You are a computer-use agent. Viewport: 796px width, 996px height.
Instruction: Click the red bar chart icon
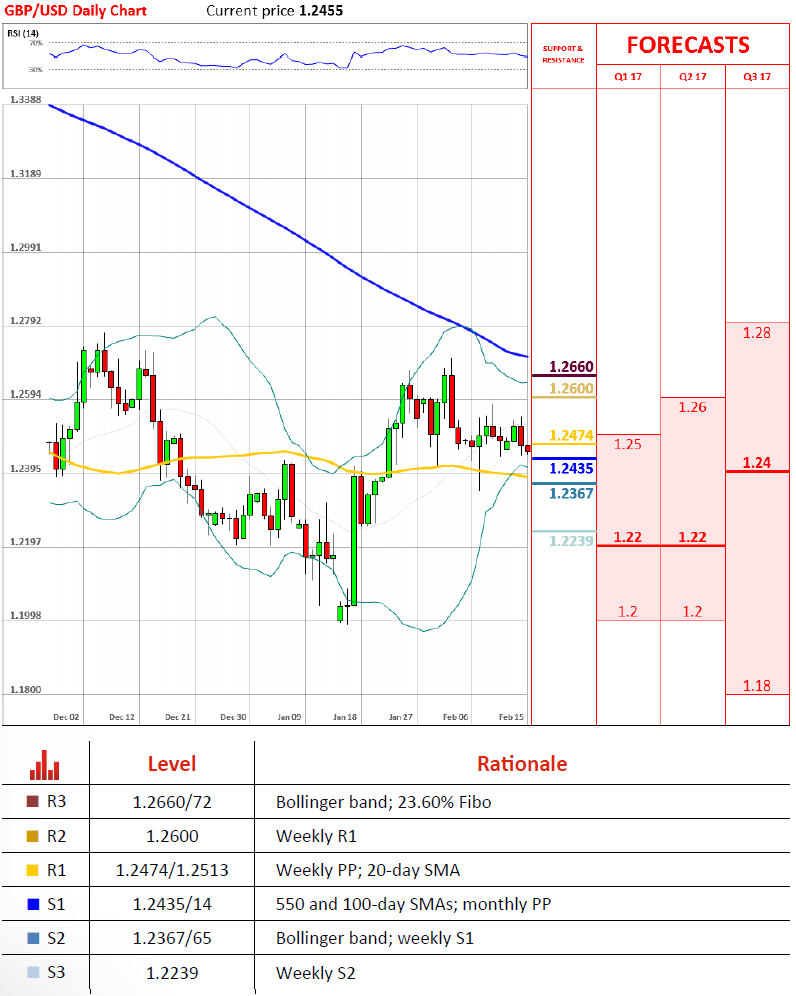click(44, 765)
